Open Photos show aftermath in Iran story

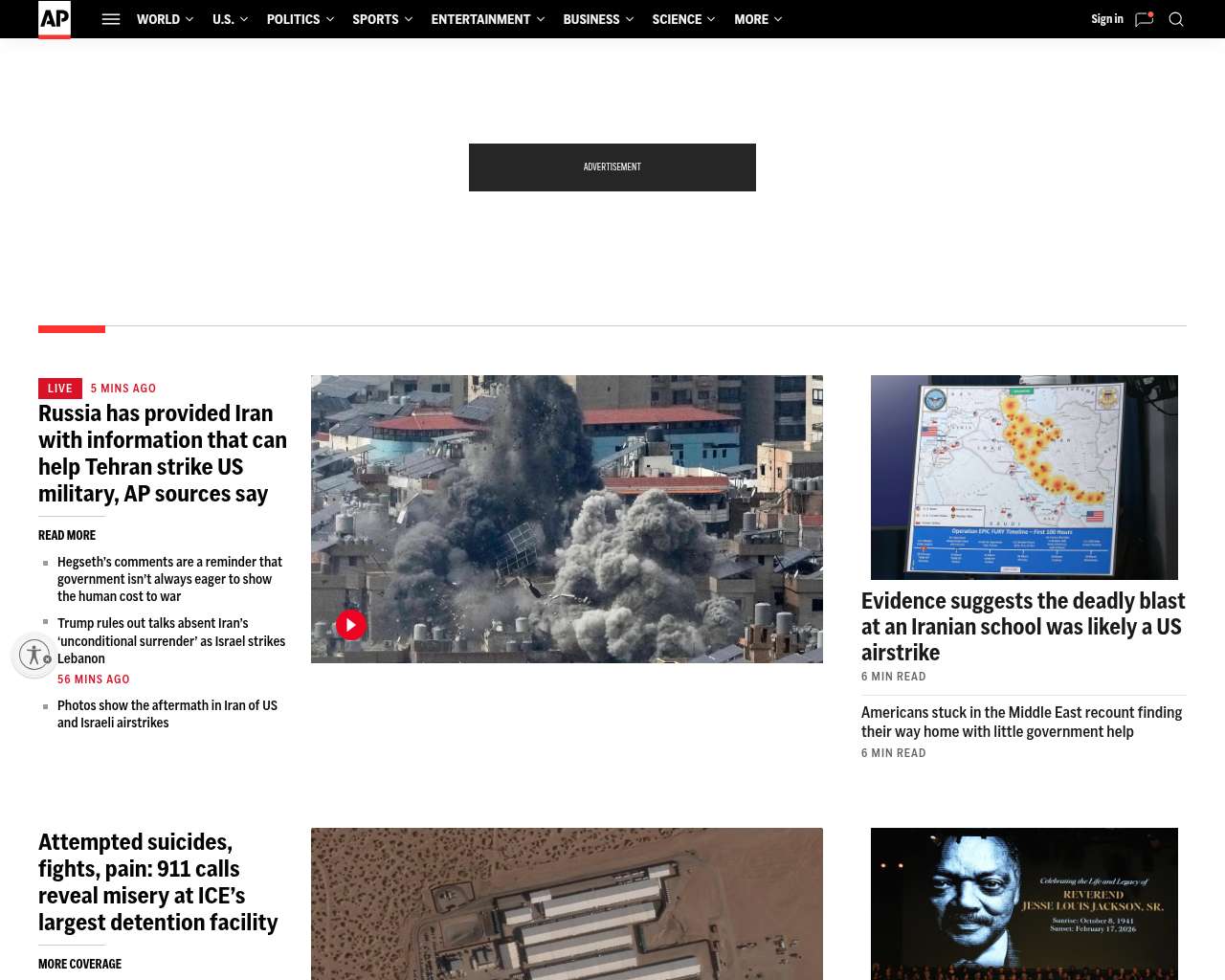point(167,714)
